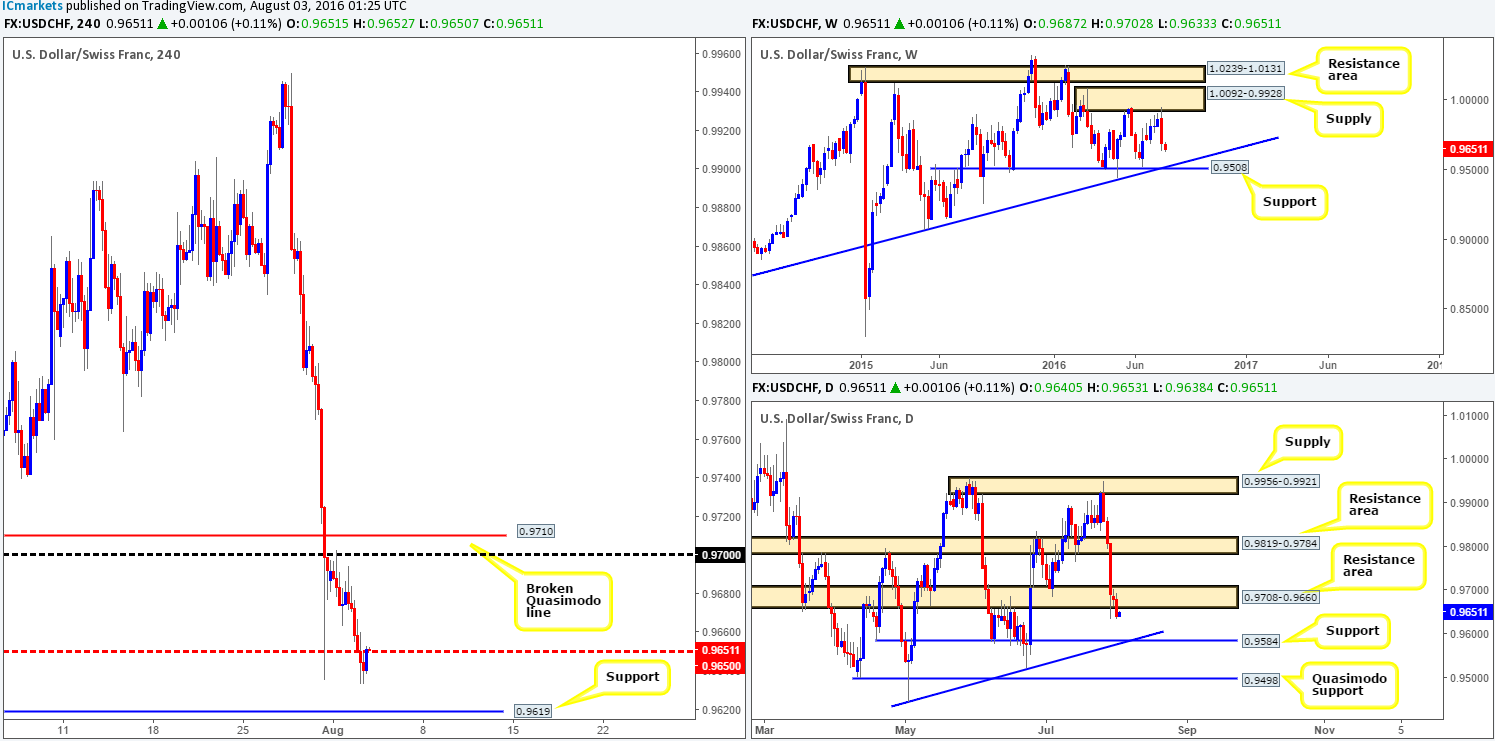The height and width of the screenshot is (741, 1495).
Task: Click the 'Resistance area' callout on weekly chart
Action: click(x=1364, y=69)
